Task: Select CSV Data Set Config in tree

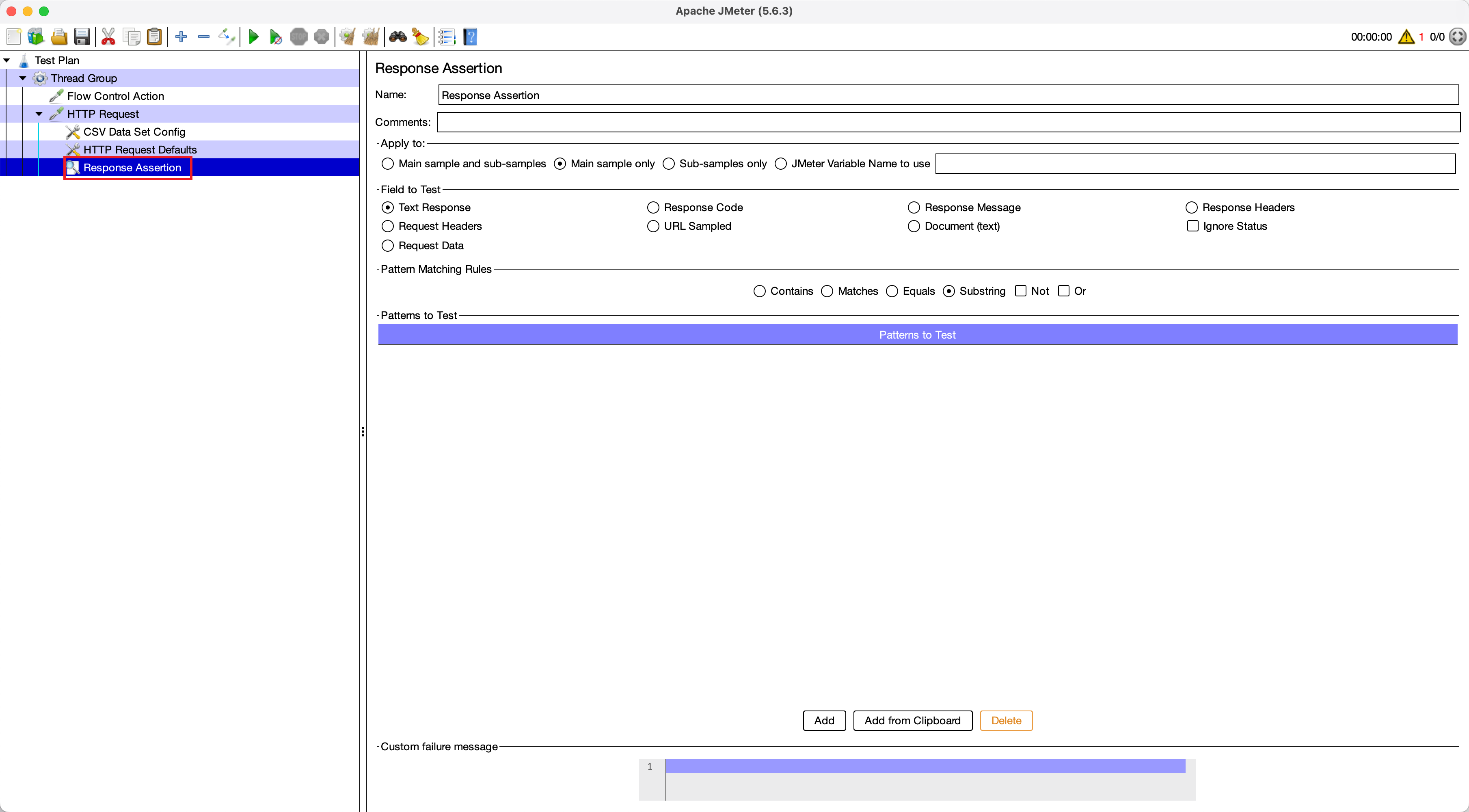Action: (134, 132)
